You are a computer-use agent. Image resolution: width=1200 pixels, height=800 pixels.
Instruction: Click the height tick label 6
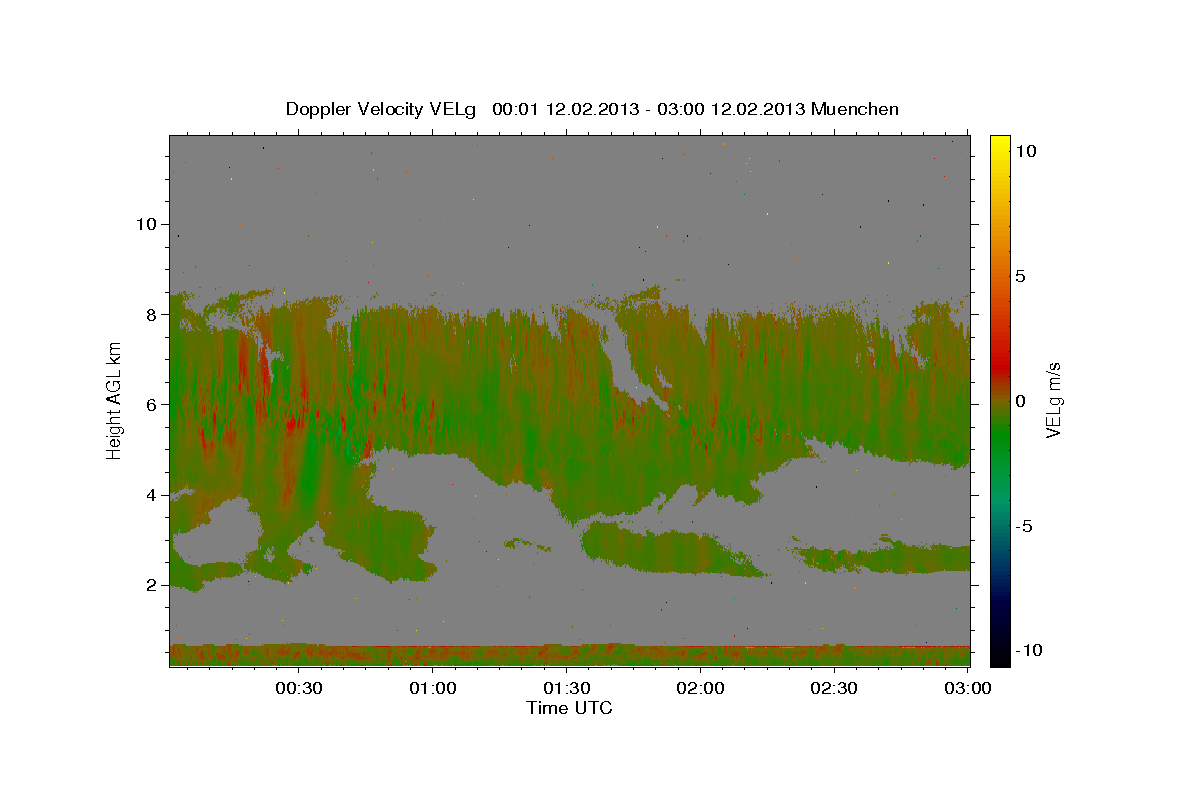150,405
